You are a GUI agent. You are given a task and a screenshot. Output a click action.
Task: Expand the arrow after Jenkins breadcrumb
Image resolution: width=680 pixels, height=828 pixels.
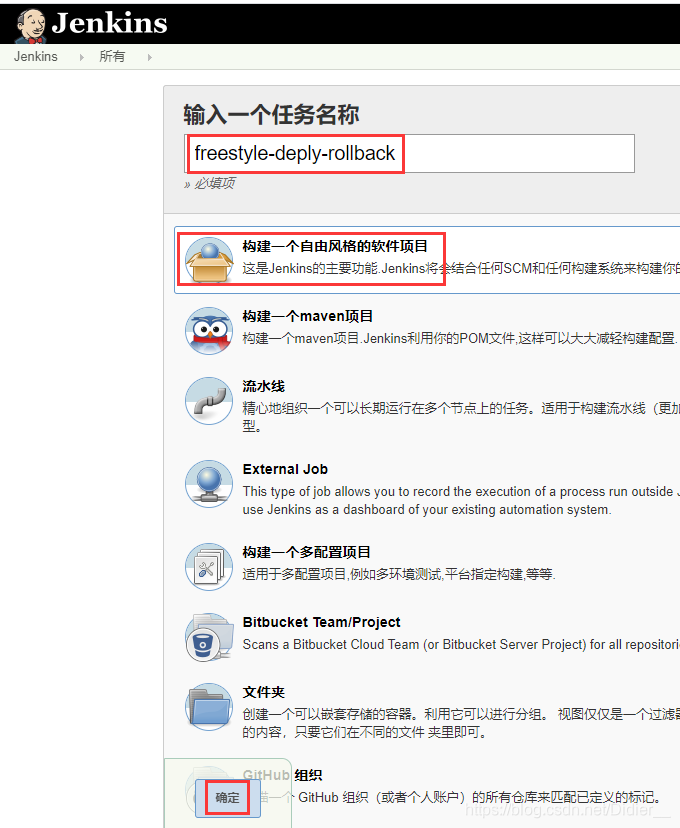pos(81,57)
